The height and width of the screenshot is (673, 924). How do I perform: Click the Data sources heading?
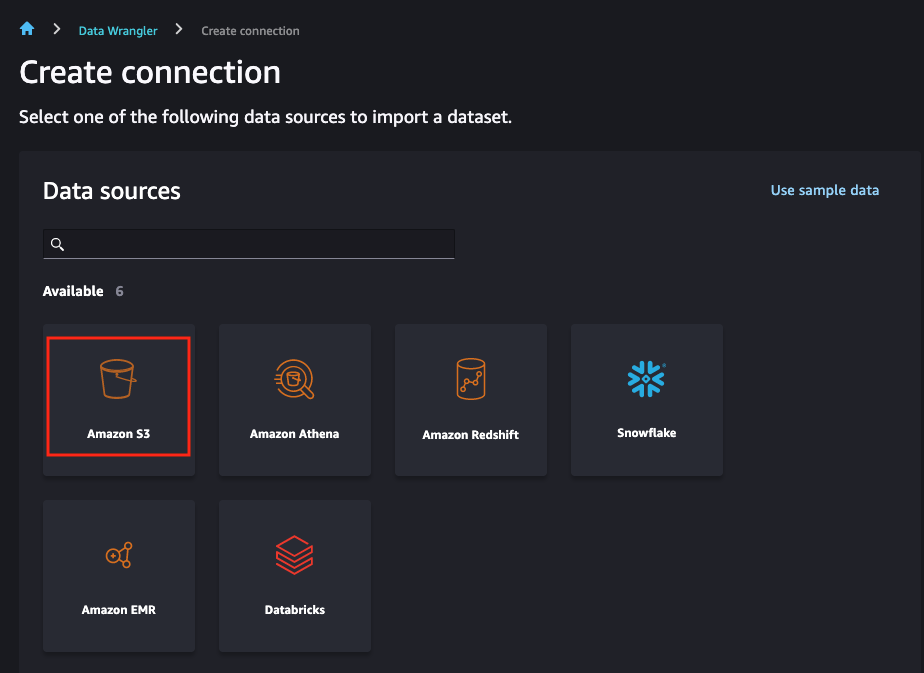point(112,191)
